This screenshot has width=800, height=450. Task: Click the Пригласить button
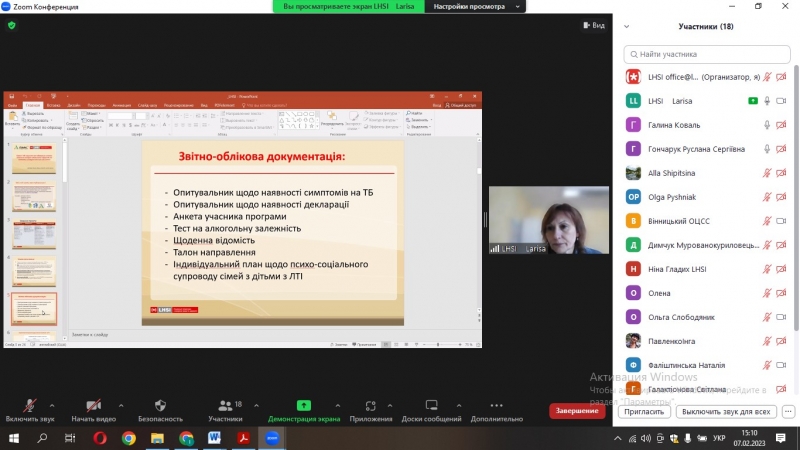point(644,411)
